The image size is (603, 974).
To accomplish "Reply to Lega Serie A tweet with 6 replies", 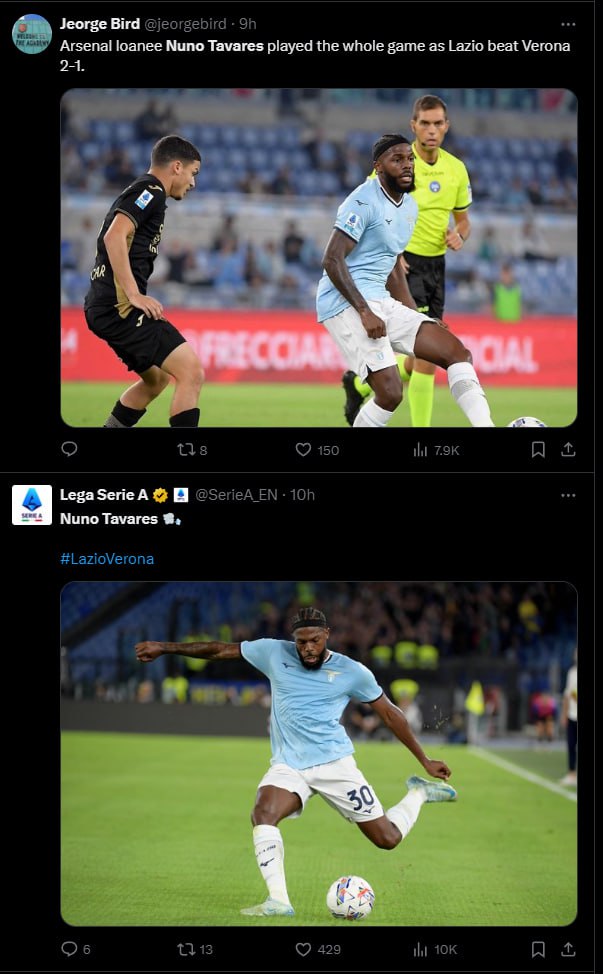I will click(x=76, y=949).
